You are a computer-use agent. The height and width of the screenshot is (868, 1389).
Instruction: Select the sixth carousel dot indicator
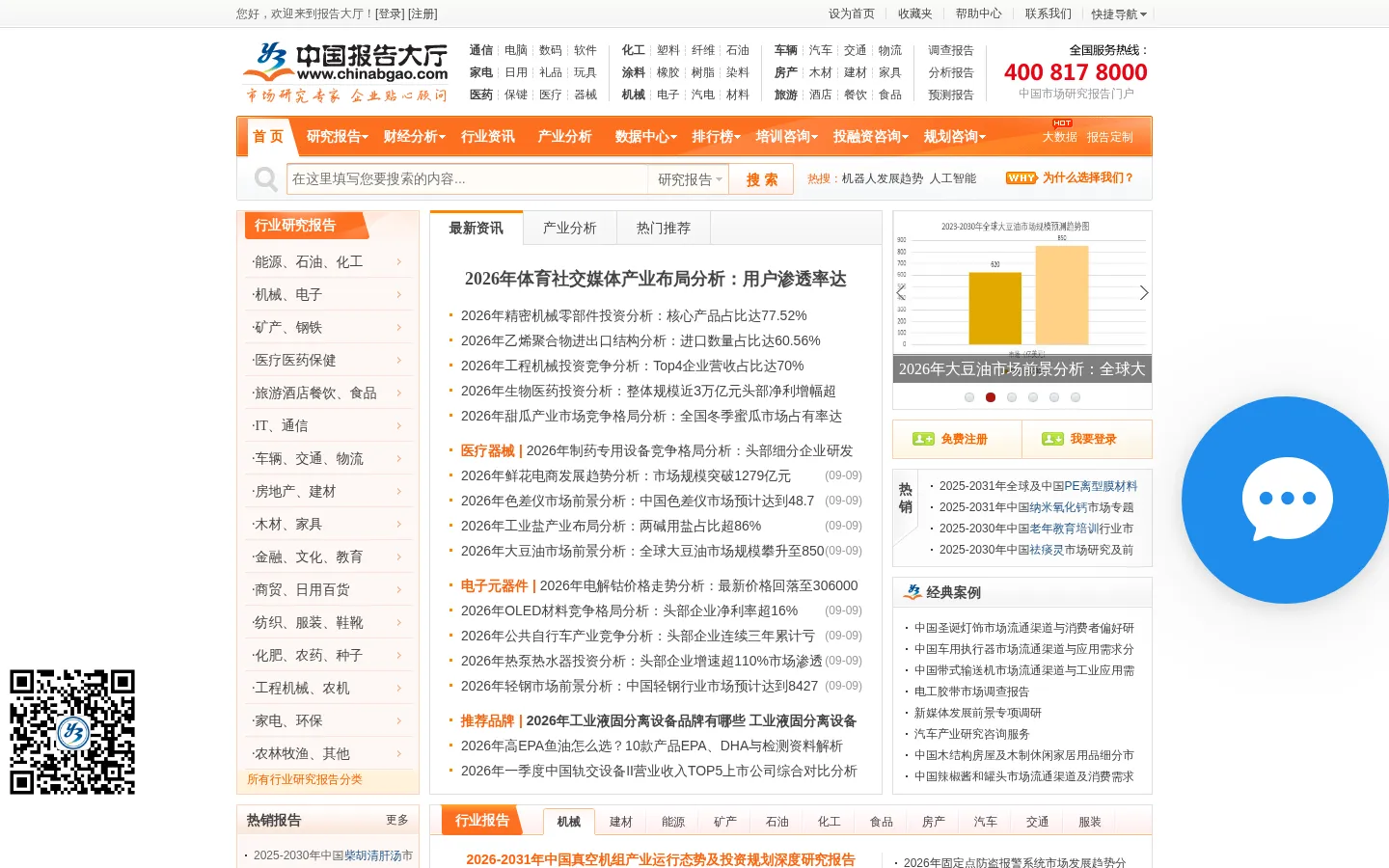[x=1076, y=397]
